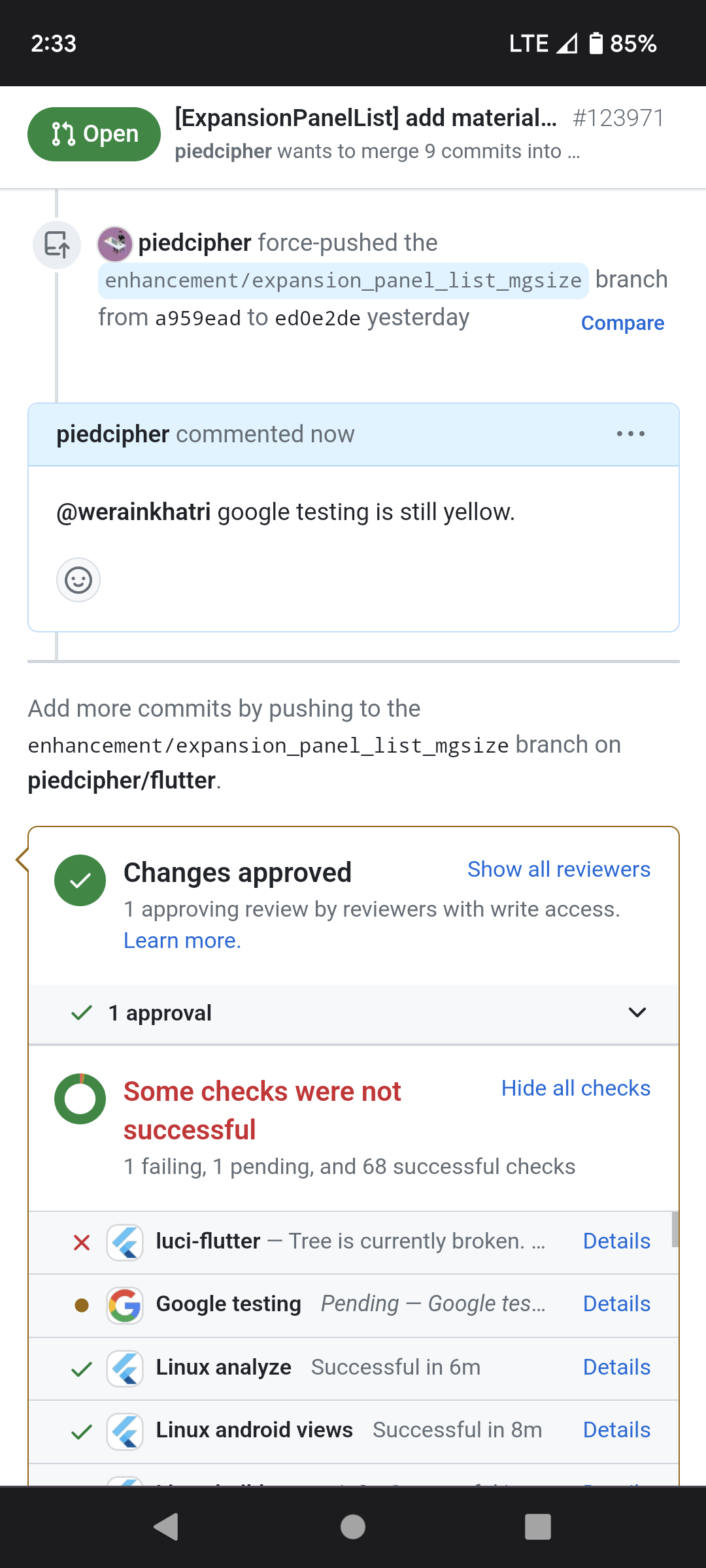The width and height of the screenshot is (706, 1568).
Task: Click the checks list scrollbar
Action: coord(675,1230)
